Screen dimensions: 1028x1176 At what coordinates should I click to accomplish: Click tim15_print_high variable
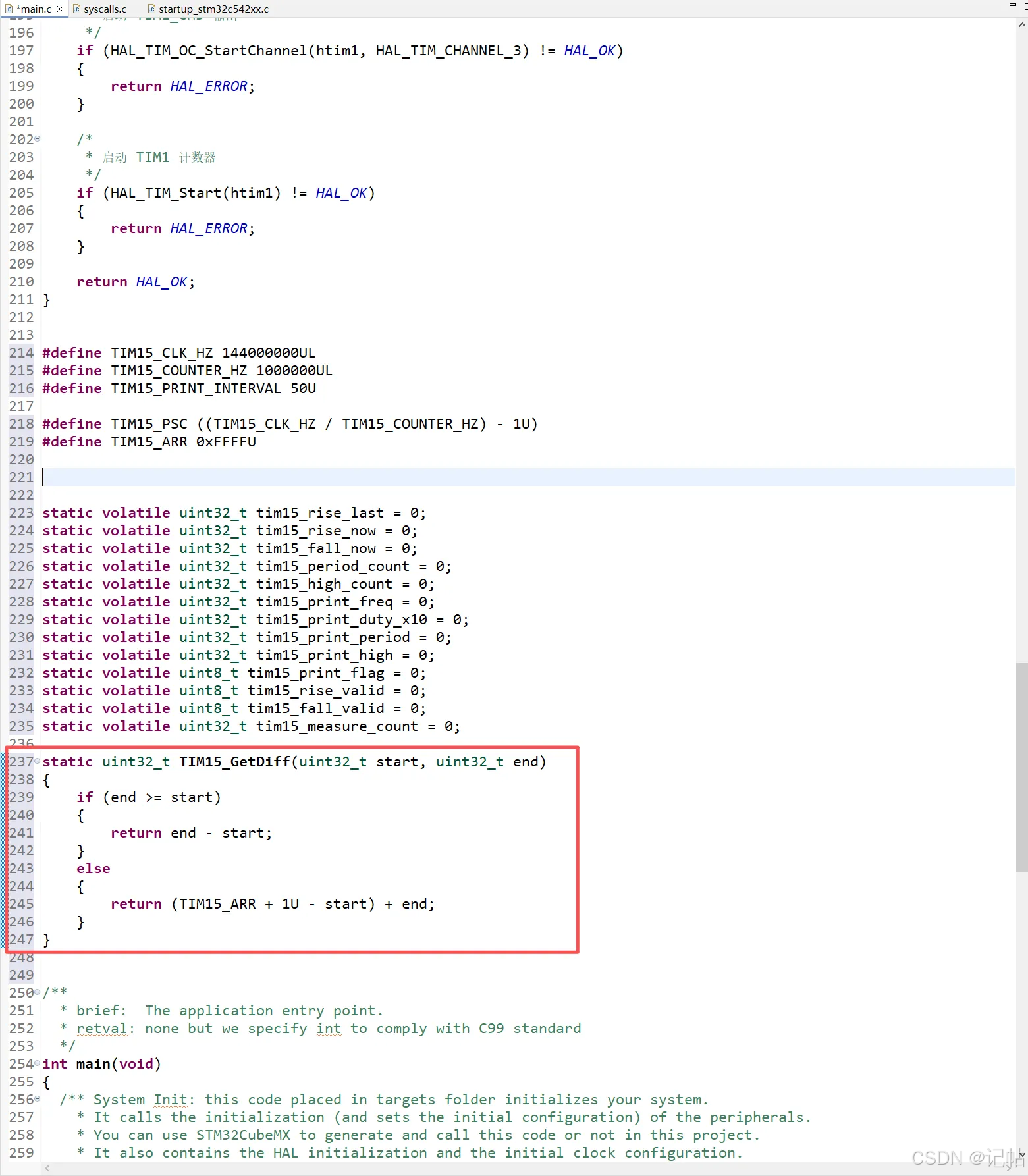click(324, 655)
